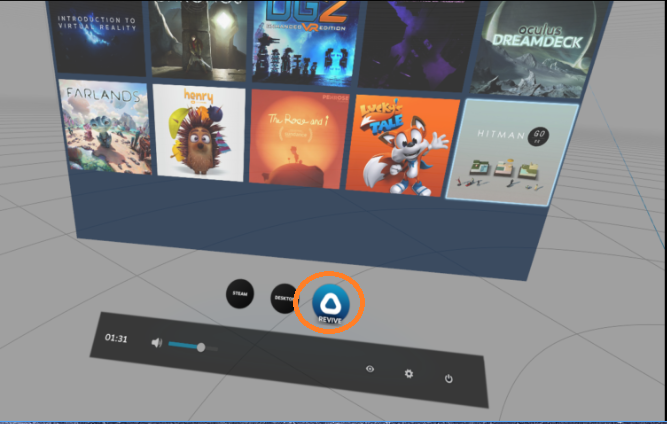Open Introduction to Virtual Reality tile

[x=99, y=37]
